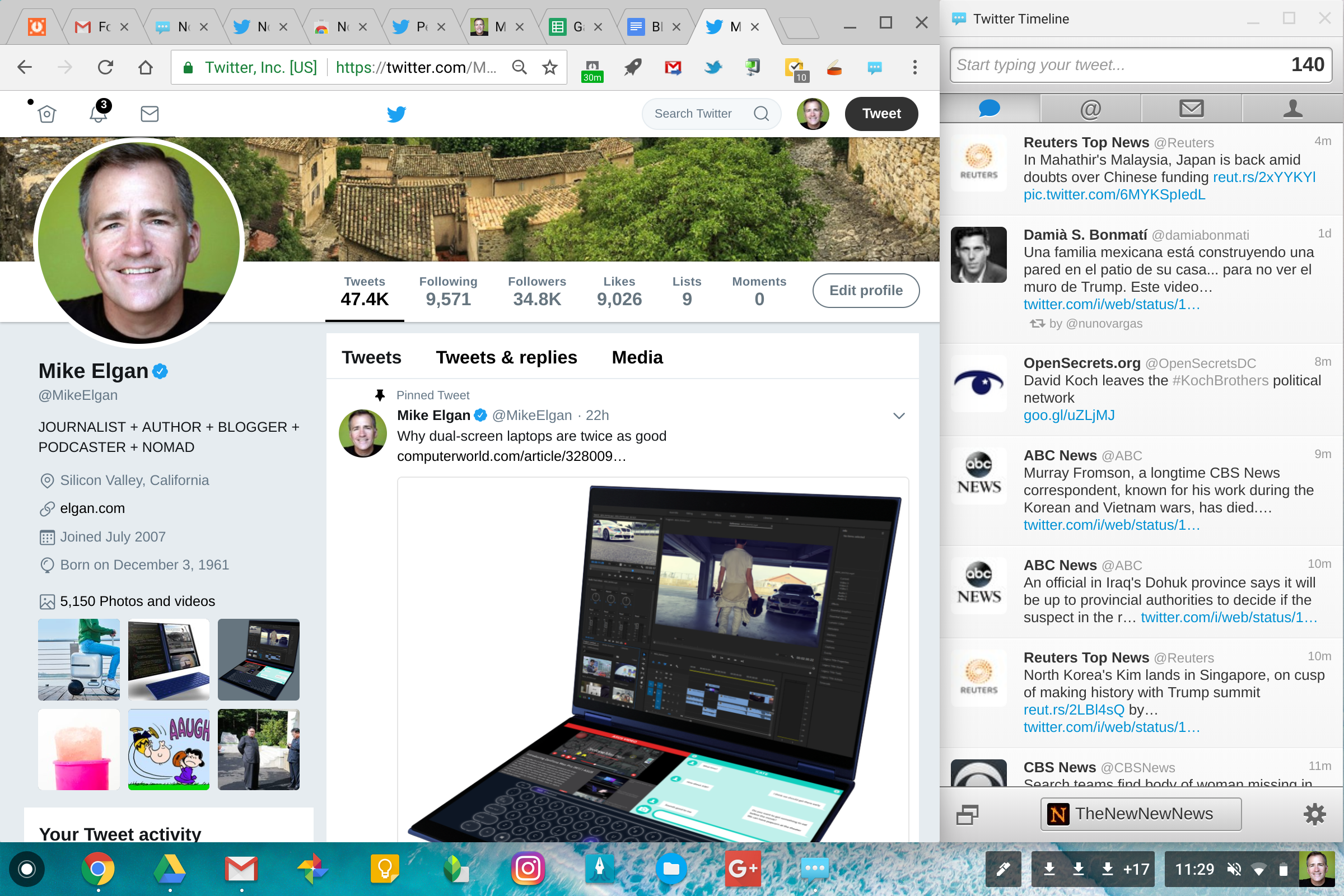Open system tray clock 11:29
Image resolution: width=1344 pixels, height=896 pixels.
point(1194,869)
